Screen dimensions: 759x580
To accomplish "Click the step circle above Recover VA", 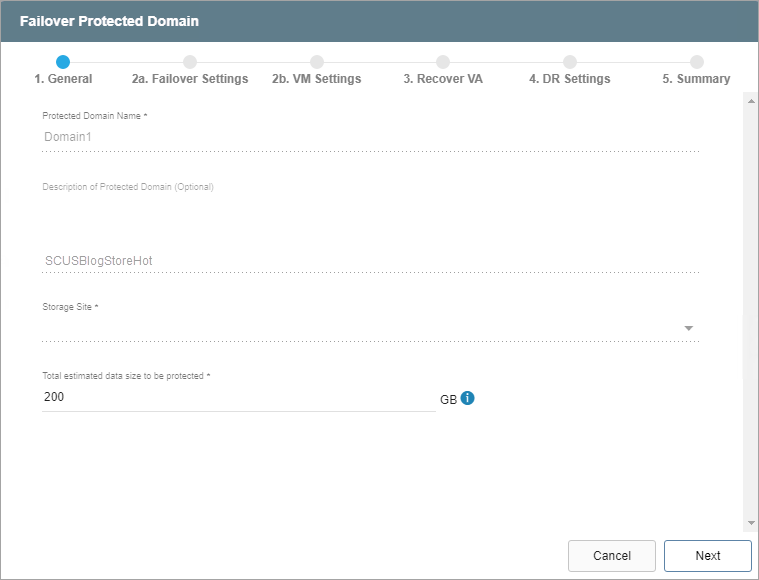I will coord(443,62).
